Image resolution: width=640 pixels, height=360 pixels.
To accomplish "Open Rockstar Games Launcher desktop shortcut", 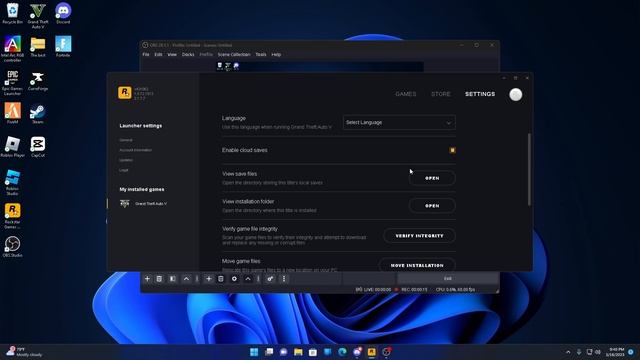I will click(x=13, y=216).
